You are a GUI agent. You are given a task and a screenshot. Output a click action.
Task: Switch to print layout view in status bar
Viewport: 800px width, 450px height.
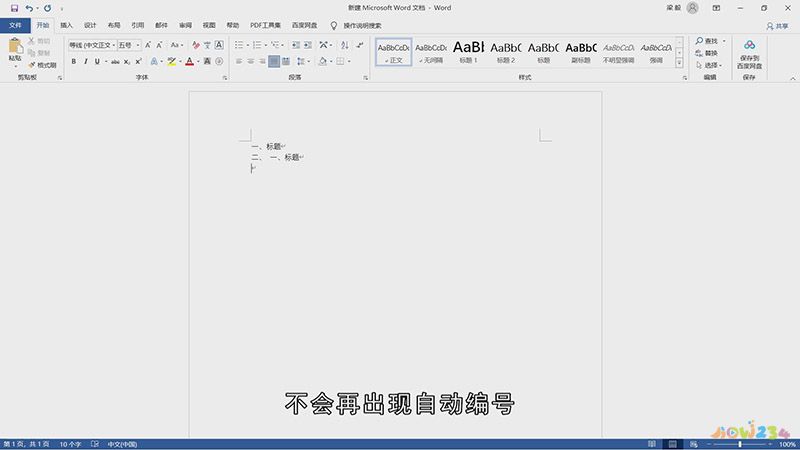pyautogui.click(x=672, y=444)
